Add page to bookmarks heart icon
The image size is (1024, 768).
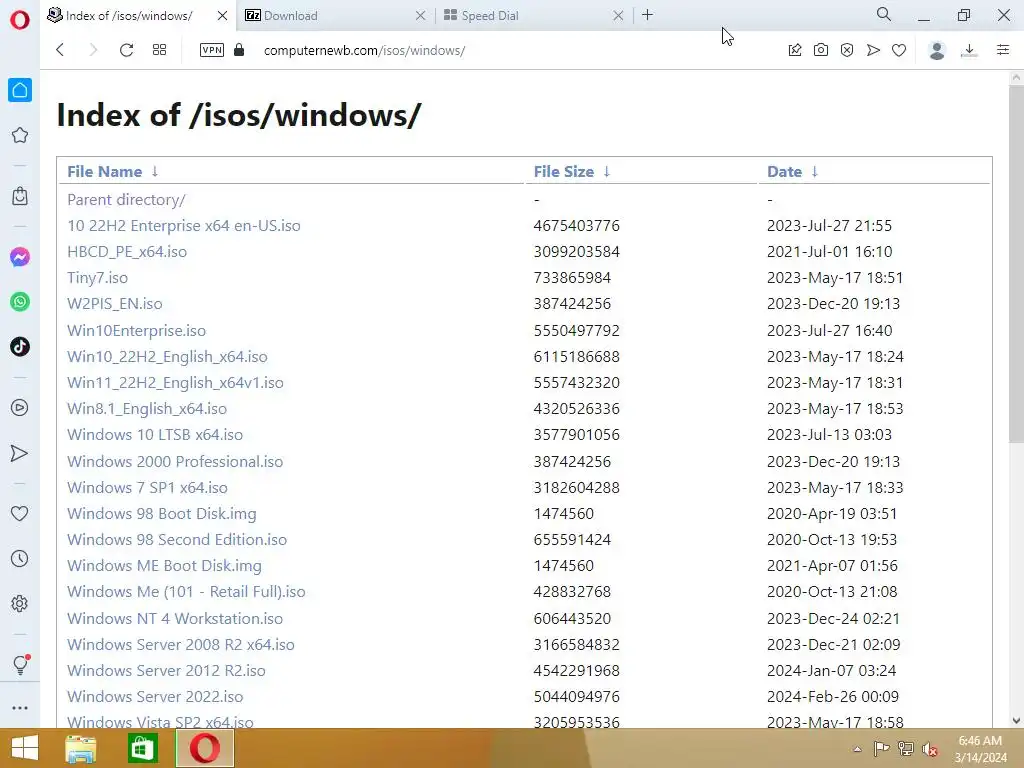click(899, 50)
